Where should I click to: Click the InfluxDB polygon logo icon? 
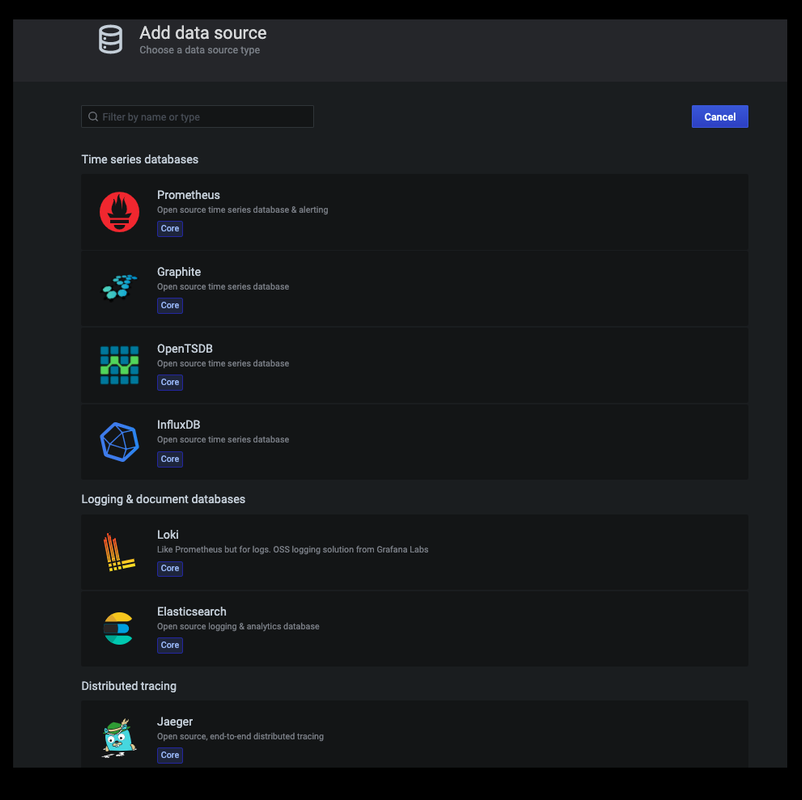(119, 442)
